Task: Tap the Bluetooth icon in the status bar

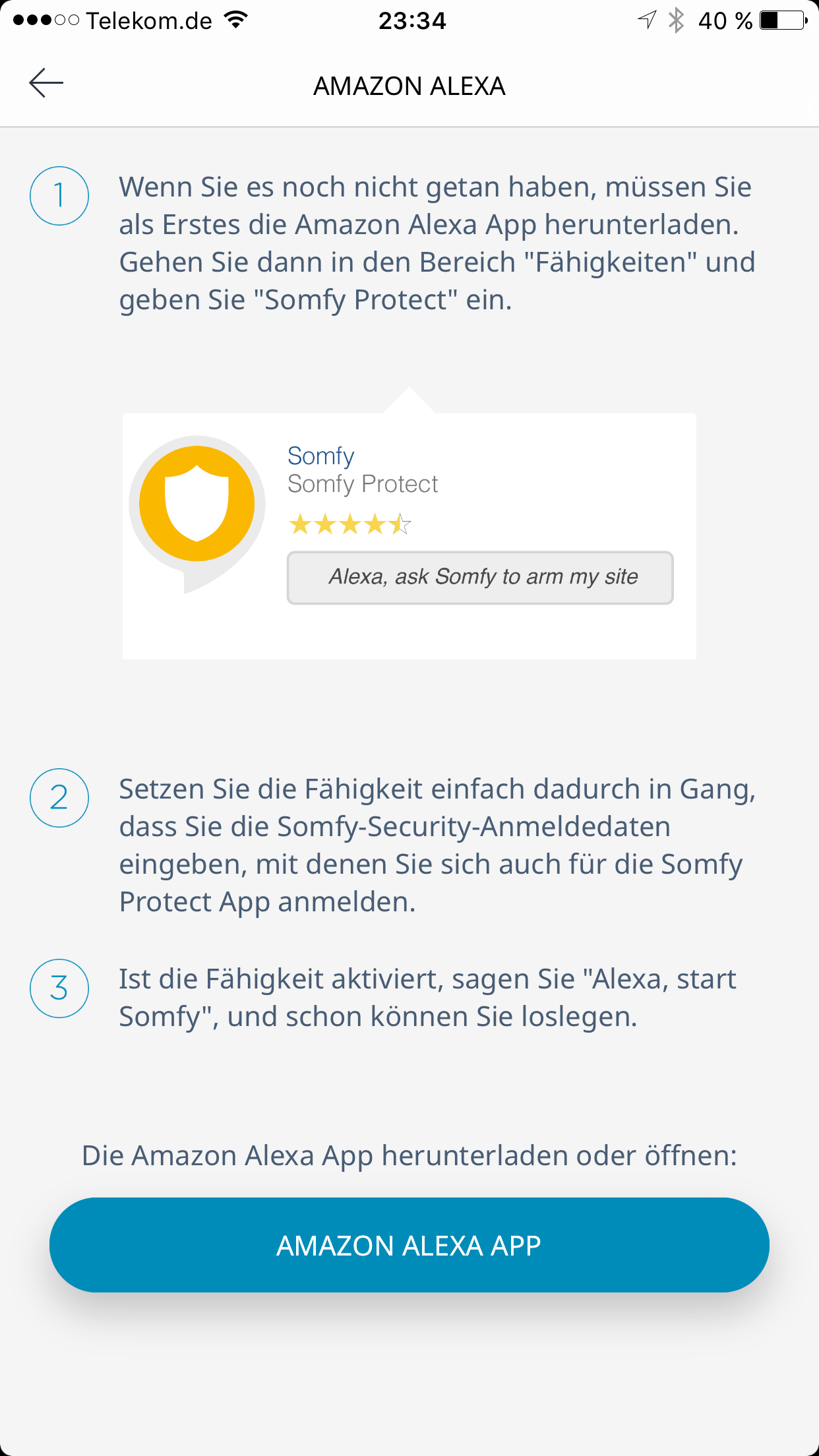Action: pos(676,20)
